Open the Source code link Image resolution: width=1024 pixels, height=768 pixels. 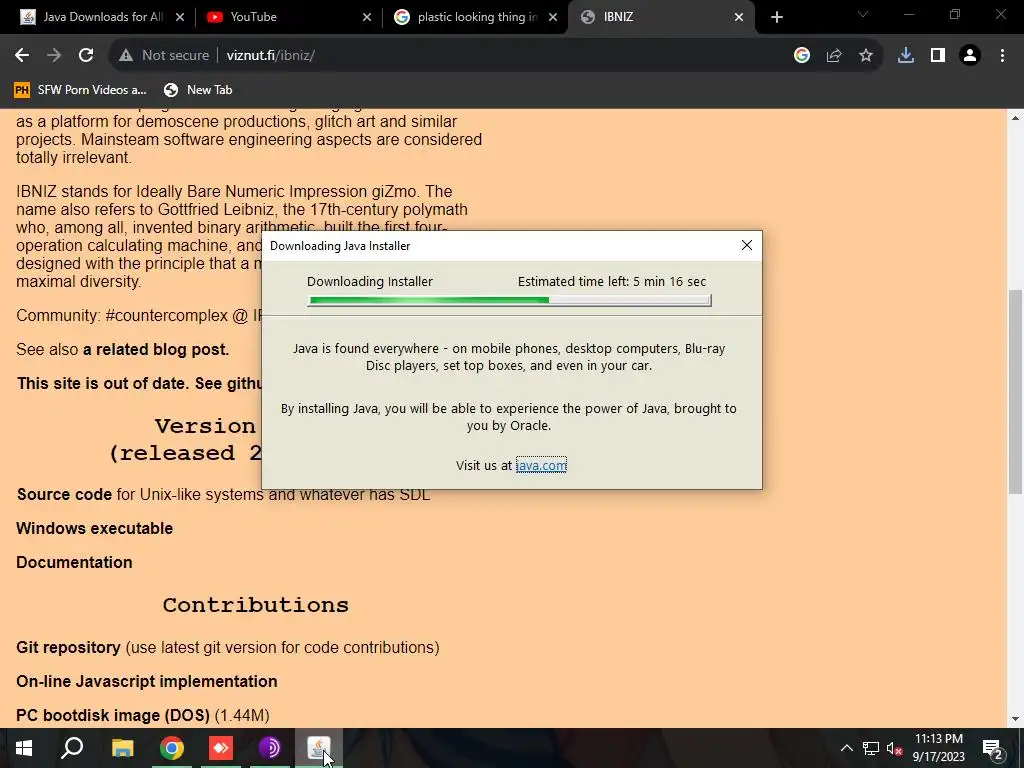click(64, 494)
